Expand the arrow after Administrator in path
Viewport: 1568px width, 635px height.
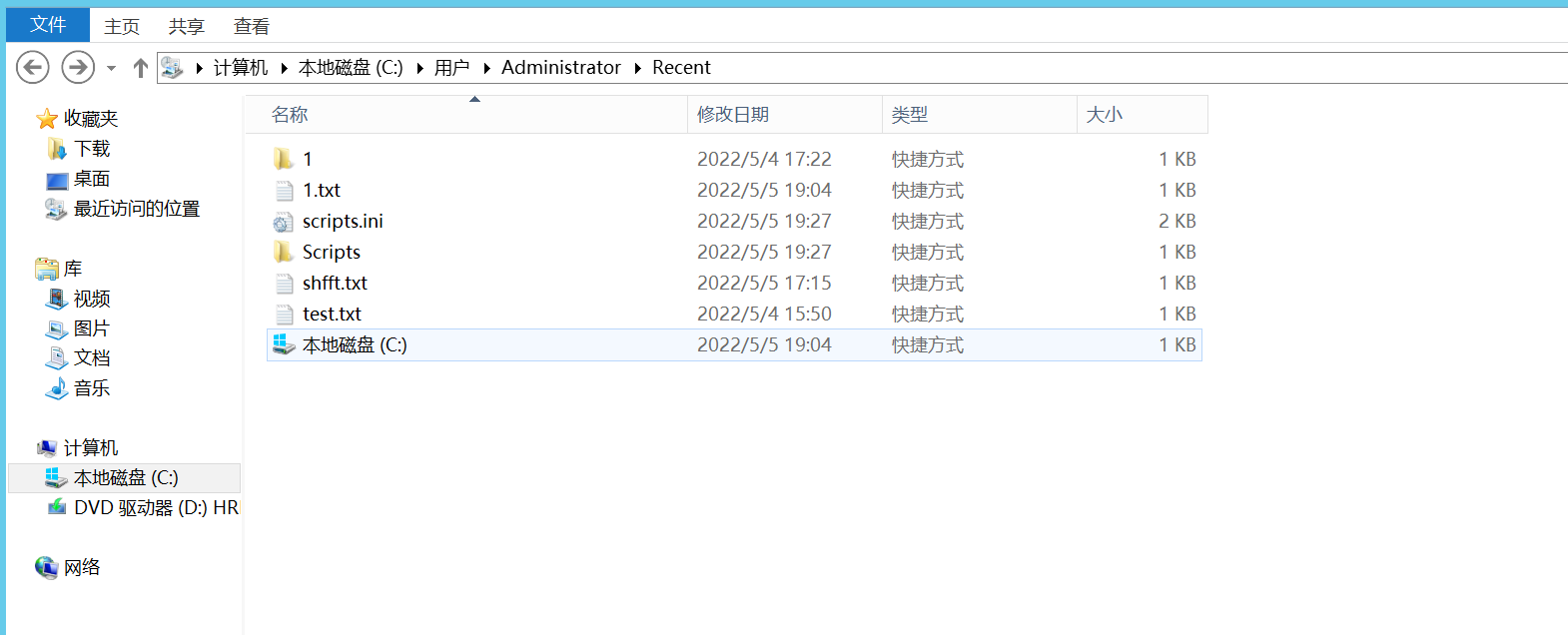(637, 68)
